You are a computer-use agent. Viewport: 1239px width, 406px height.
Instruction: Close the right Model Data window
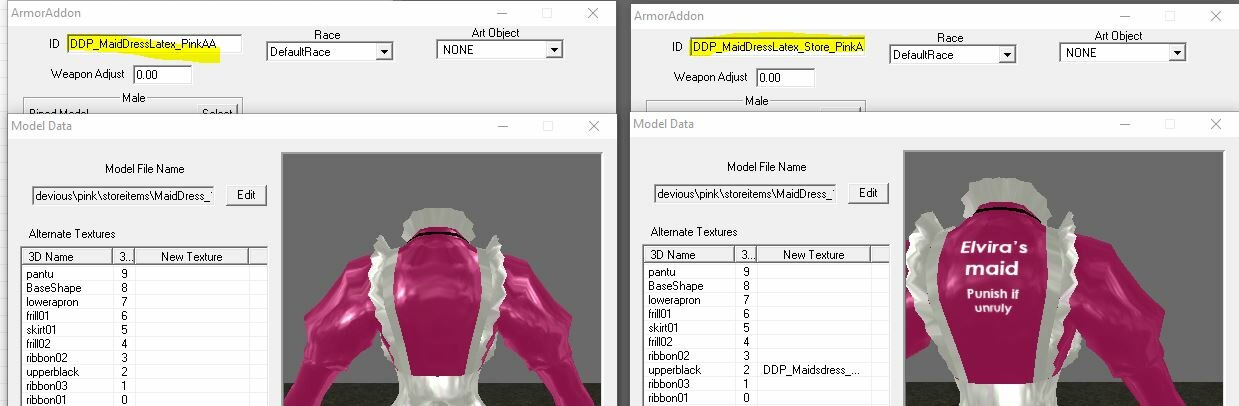coord(1215,124)
